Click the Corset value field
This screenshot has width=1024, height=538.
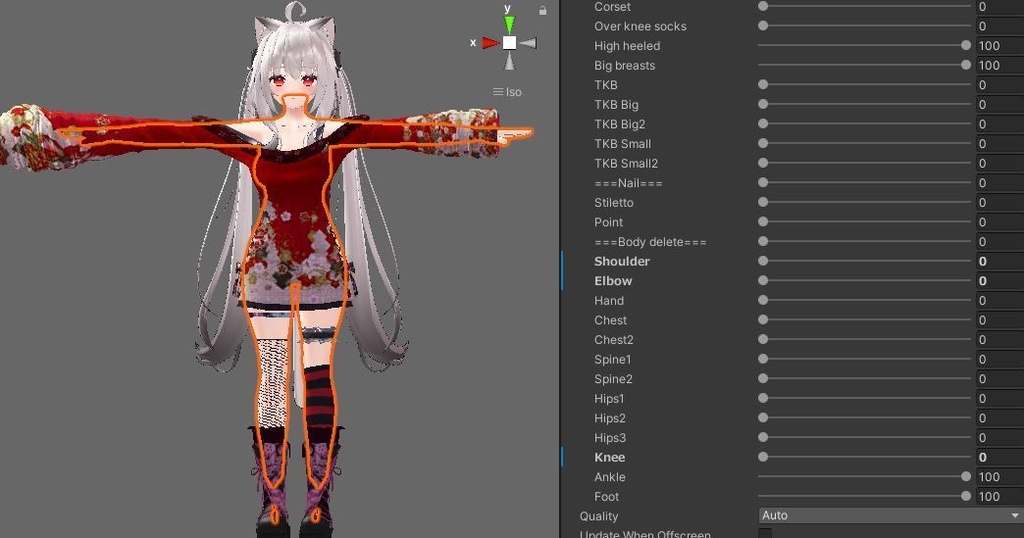[x=1000, y=7]
